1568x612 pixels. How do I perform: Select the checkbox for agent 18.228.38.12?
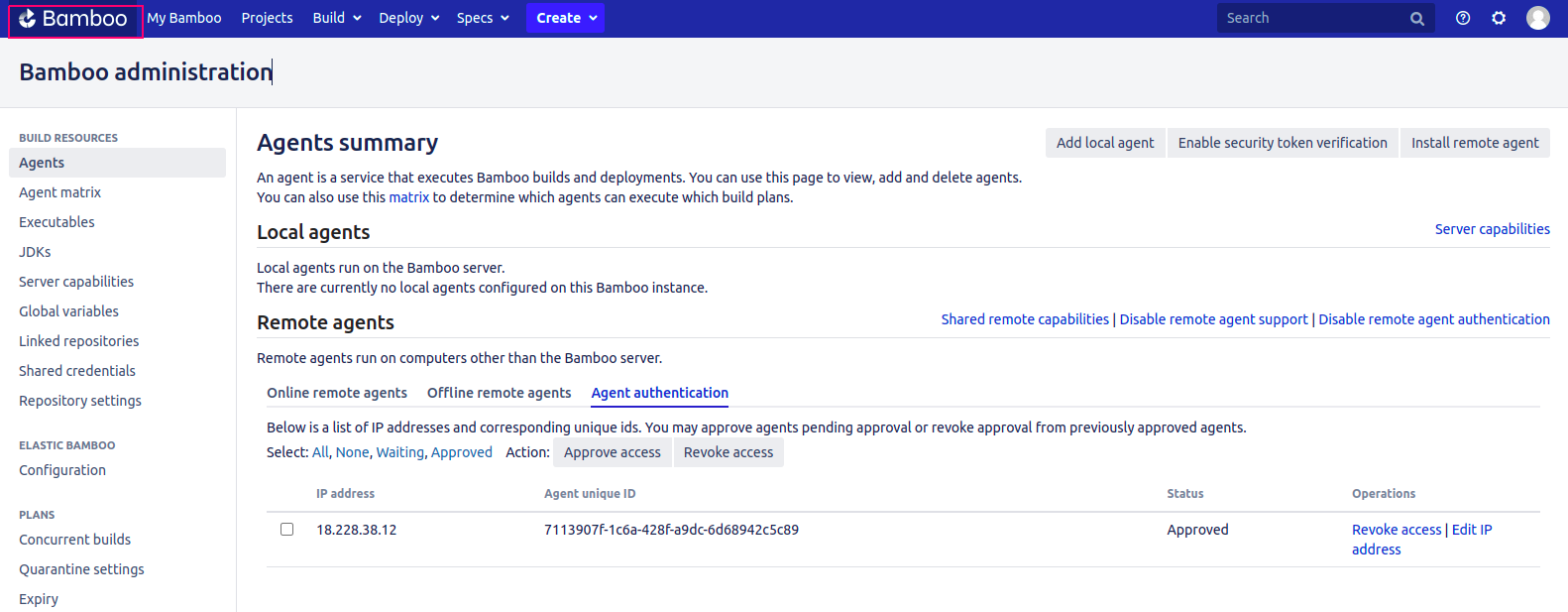(x=287, y=530)
